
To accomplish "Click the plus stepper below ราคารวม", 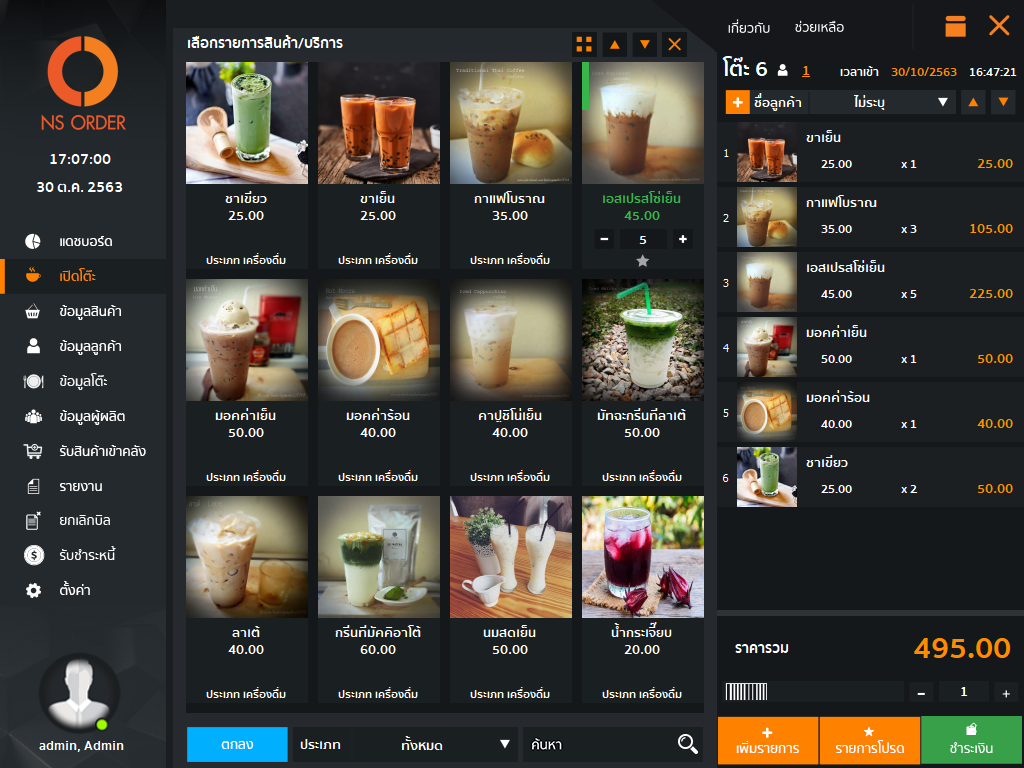I will pyautogui.click(x=1006, y=693).
